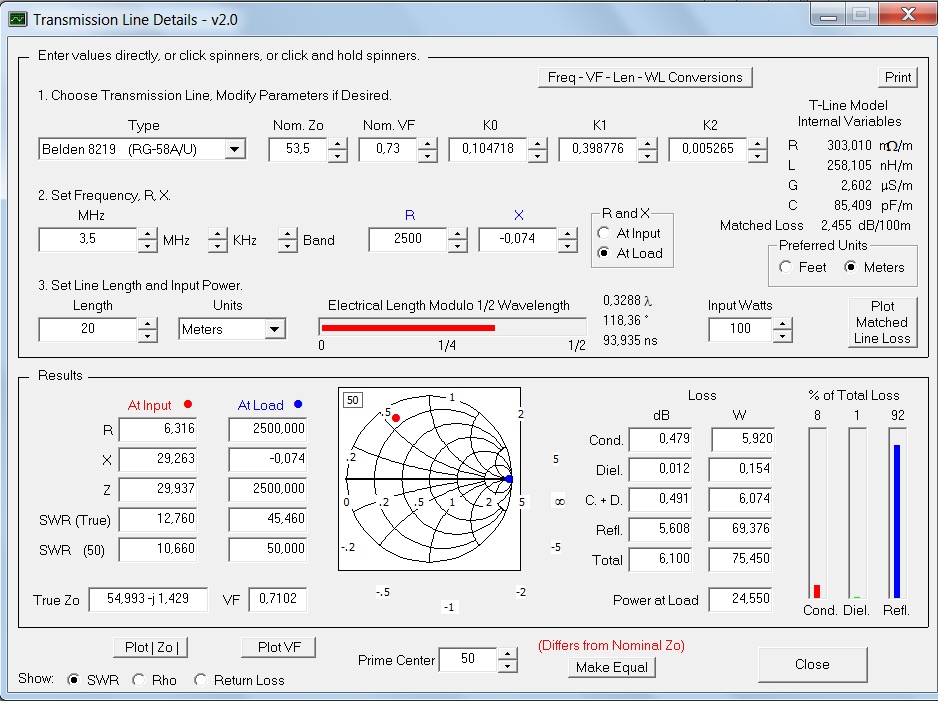Decrease X with its down spinner arrow
The height and width of the screenshot is (701, 938).
[567, 245]
